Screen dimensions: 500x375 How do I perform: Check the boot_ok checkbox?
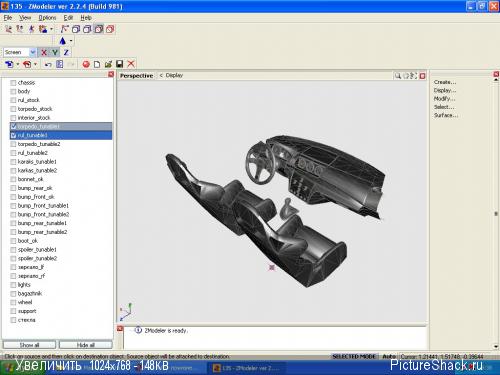[x=13, y=241]
